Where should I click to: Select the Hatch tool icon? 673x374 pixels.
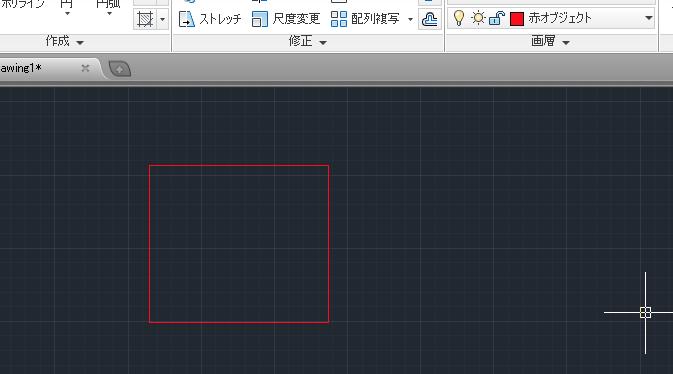point(145,19)
